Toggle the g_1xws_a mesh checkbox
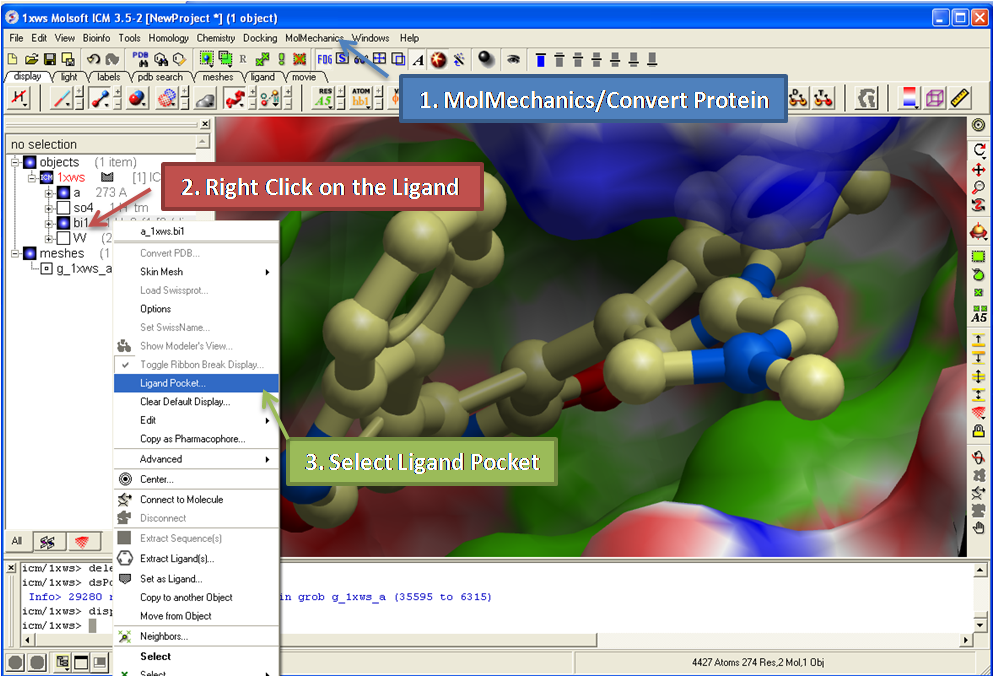Screen dimensions: 994x677 [46, 269]
